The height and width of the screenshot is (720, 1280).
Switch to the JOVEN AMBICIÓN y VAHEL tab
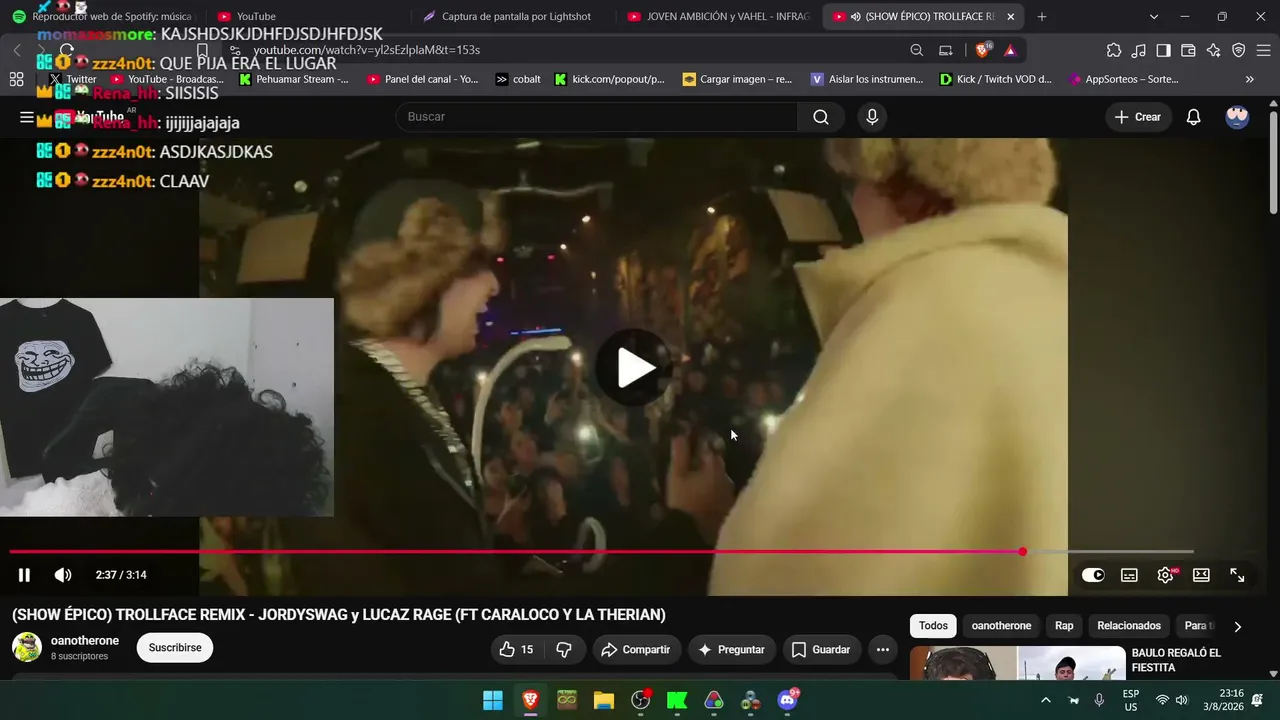[718, 17]
